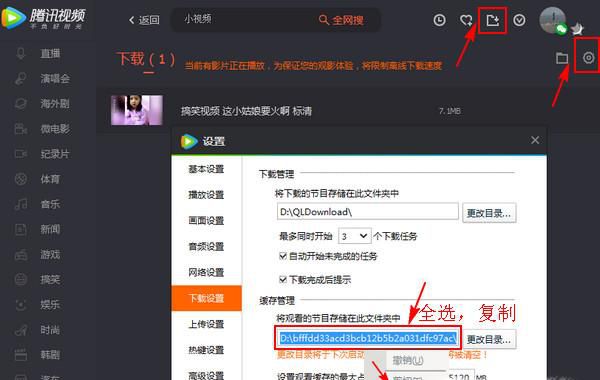The height and width of the screenshot is (380, 600).
Task: Click 更改目录 beside the download folder
Action: click(489, 213)
